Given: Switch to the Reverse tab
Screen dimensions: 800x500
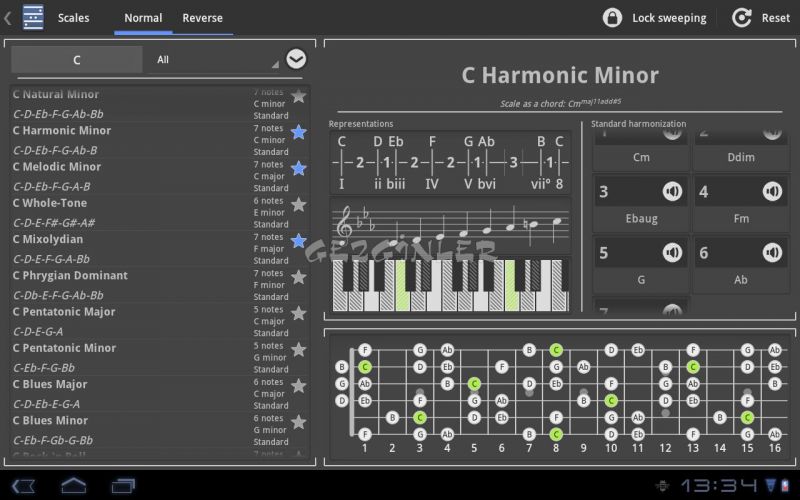Looking at the screenshot, I should click(203, 18).
